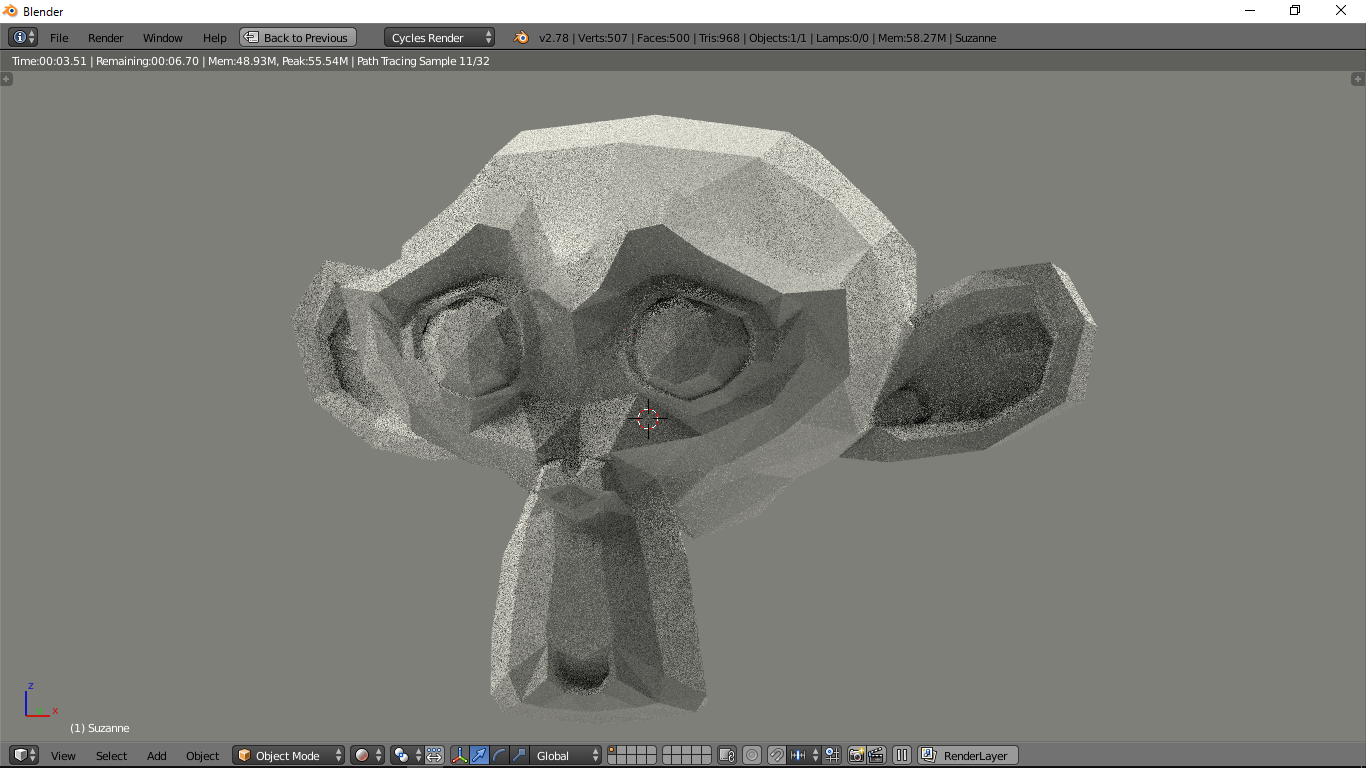
Task: Select a layer in second layer block
Action: 687,755
